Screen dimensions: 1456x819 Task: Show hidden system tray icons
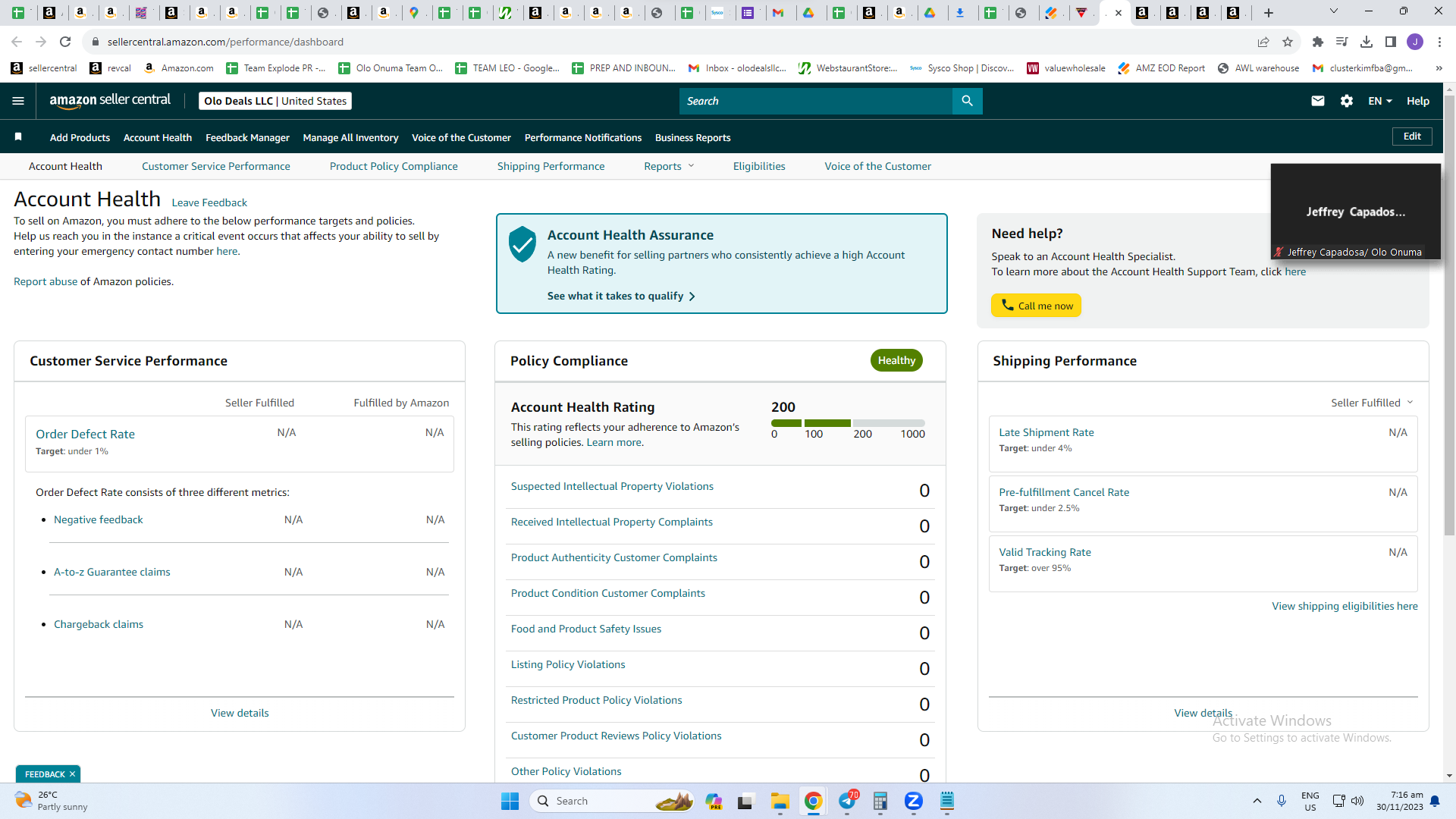[x=1257, y=801]
